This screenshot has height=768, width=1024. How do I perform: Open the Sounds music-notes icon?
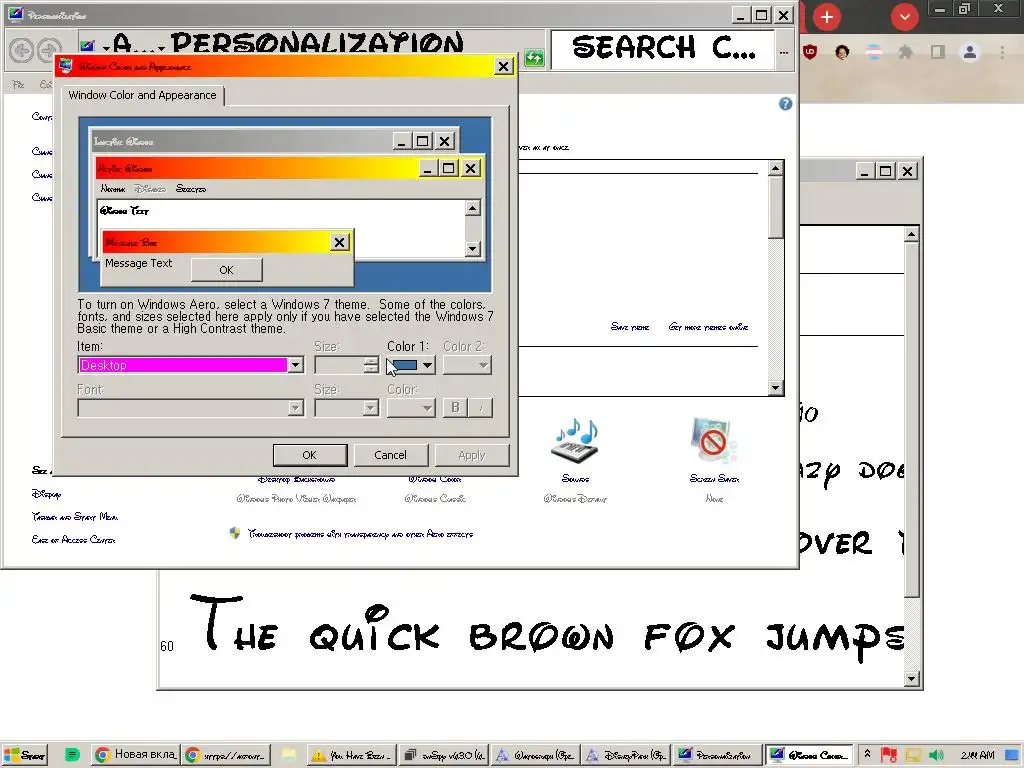pos(575,442)
